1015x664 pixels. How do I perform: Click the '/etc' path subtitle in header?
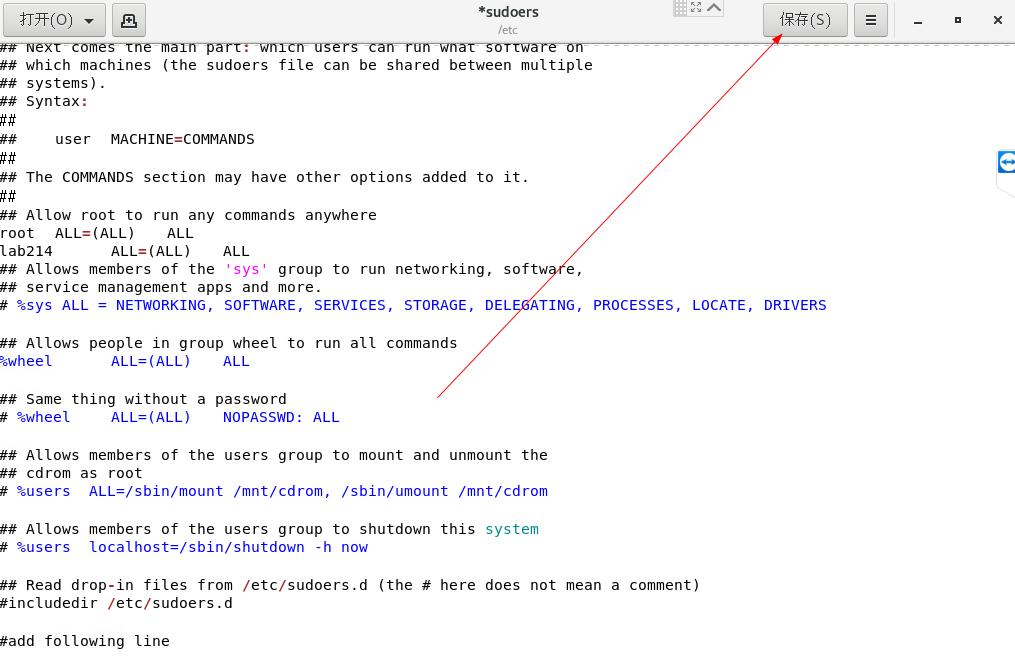click(508, 30)
